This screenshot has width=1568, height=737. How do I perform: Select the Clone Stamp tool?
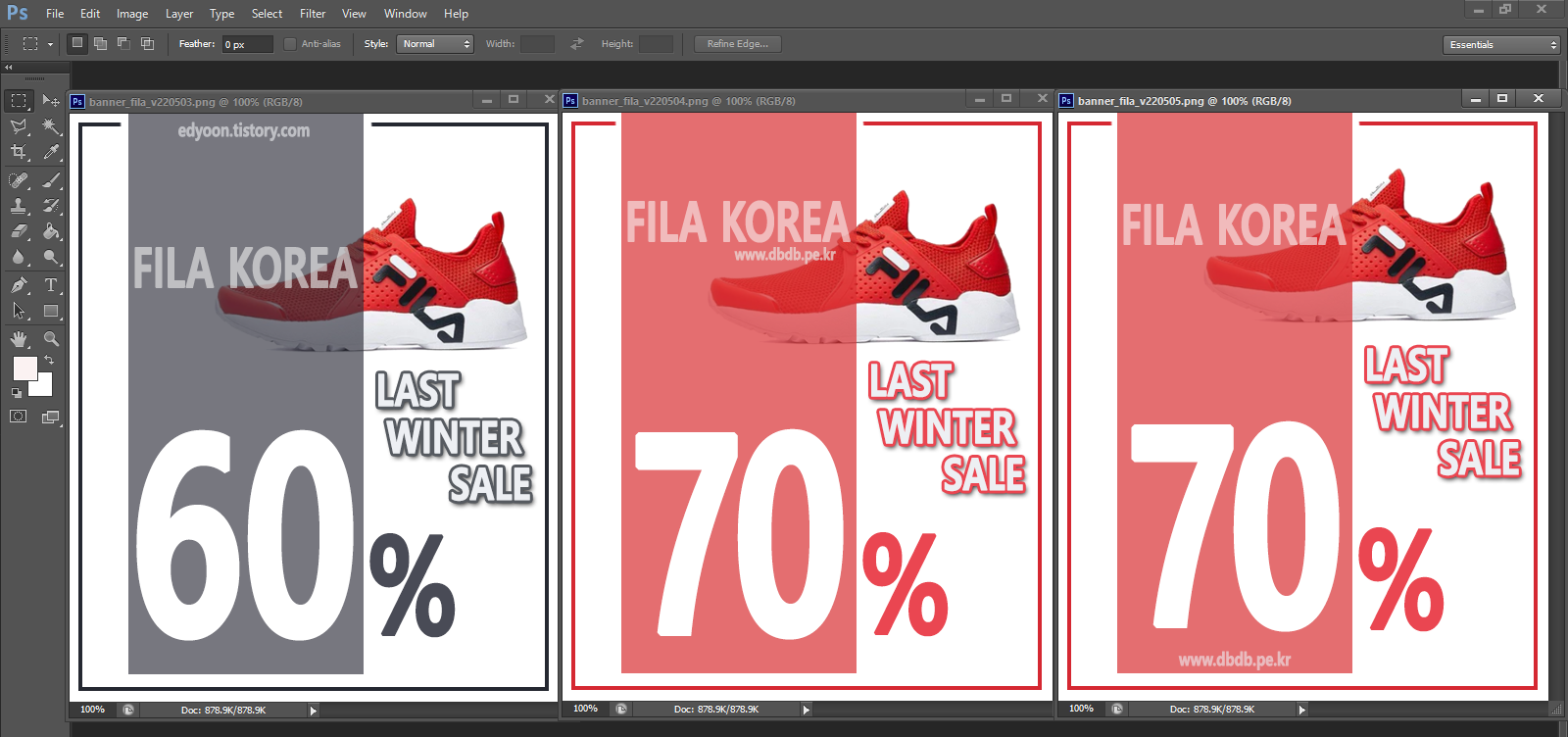[19, 206]
